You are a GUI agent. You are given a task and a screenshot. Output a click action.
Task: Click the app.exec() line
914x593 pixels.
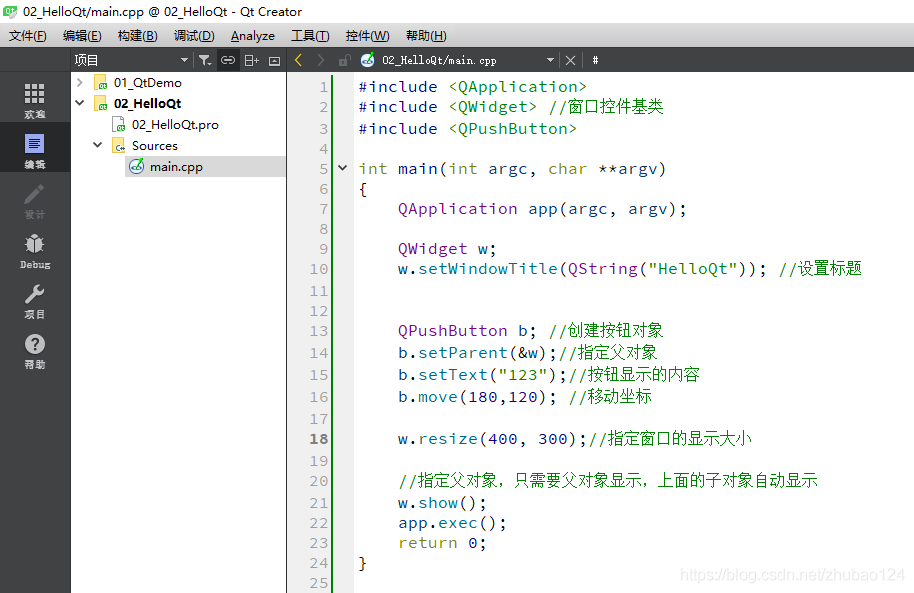tap(452, 523)
